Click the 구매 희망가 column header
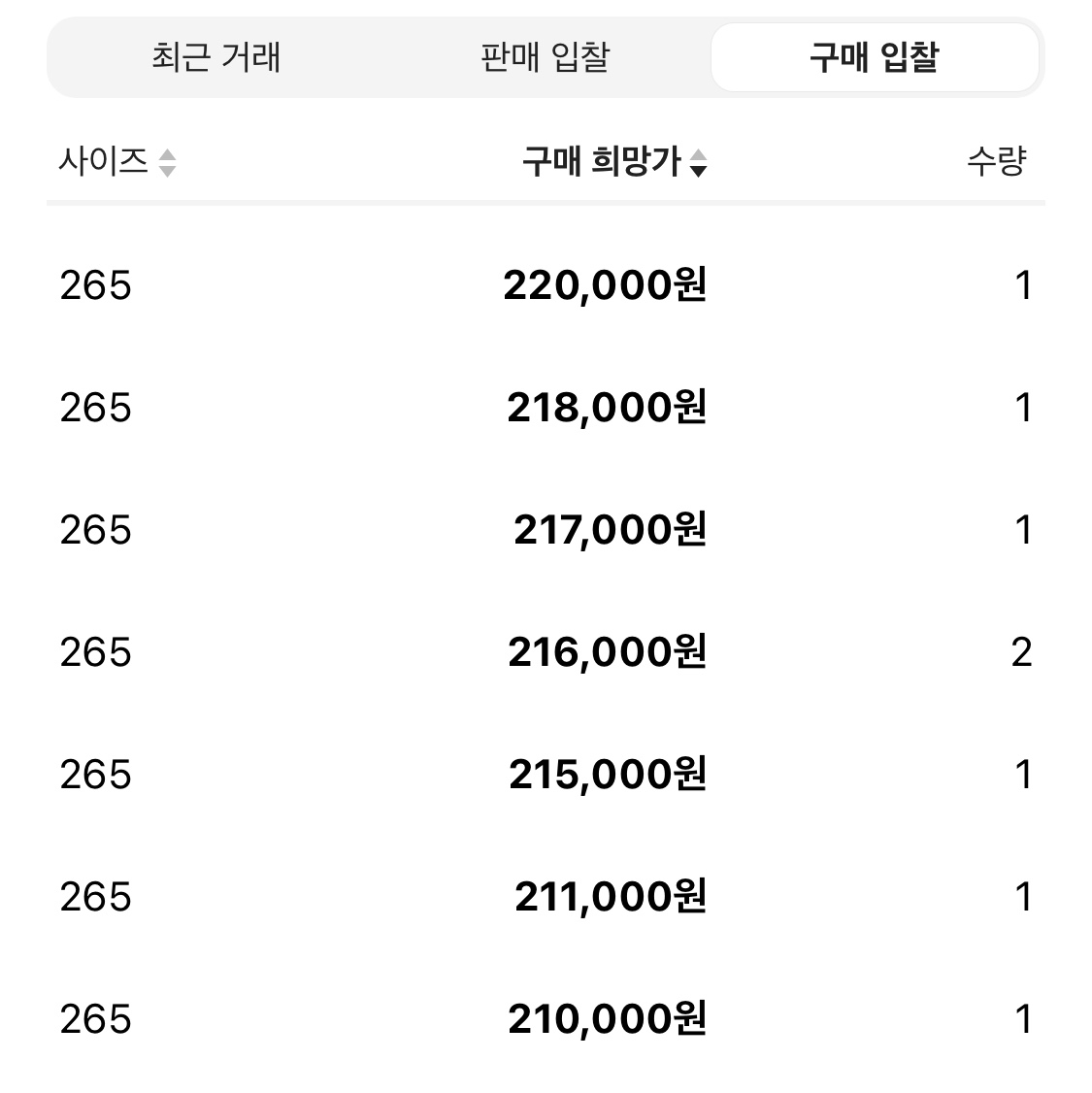 click(x=602, y=162)
